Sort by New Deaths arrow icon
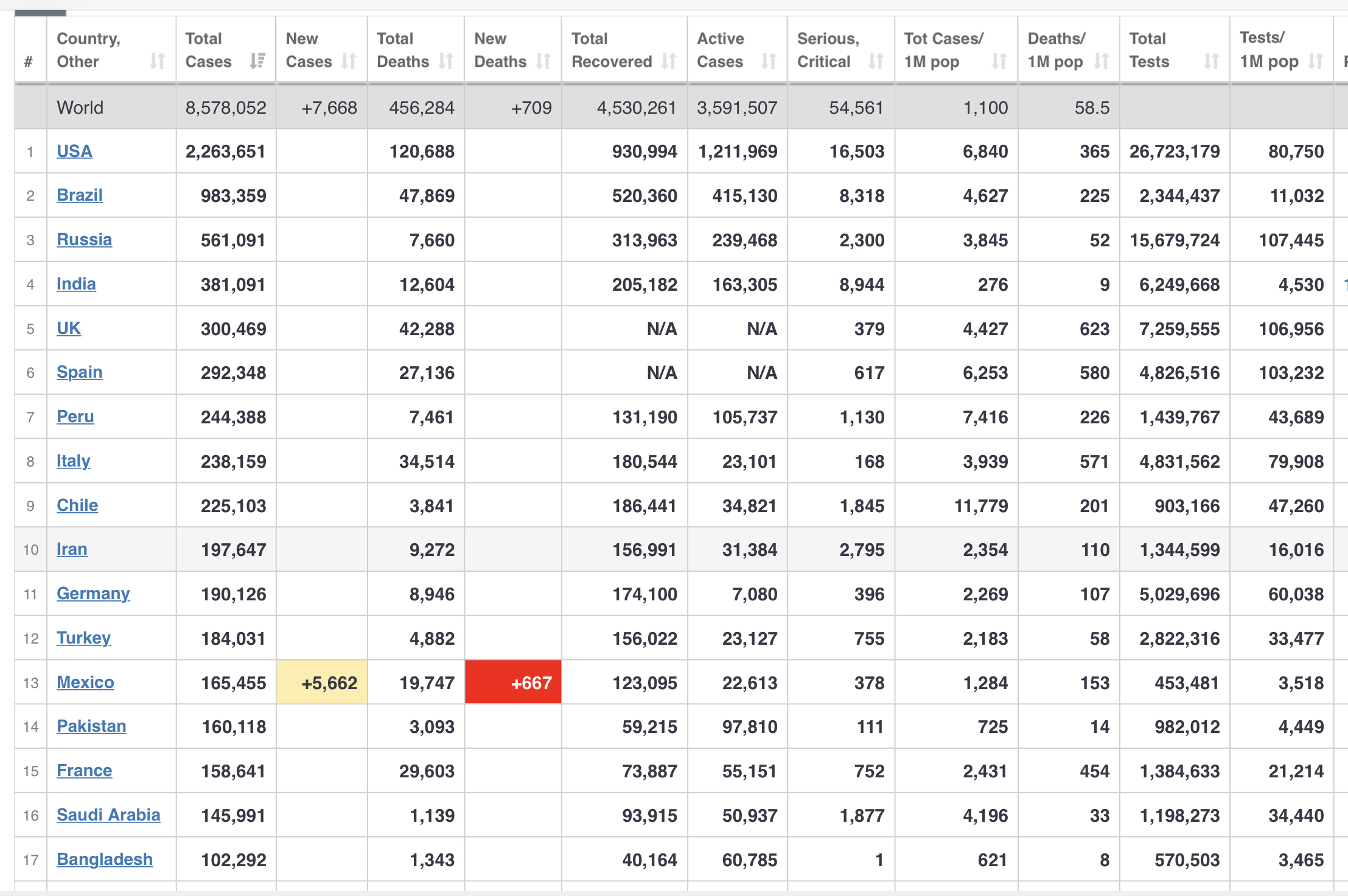The image size is (1348, 896). (543, 61)
